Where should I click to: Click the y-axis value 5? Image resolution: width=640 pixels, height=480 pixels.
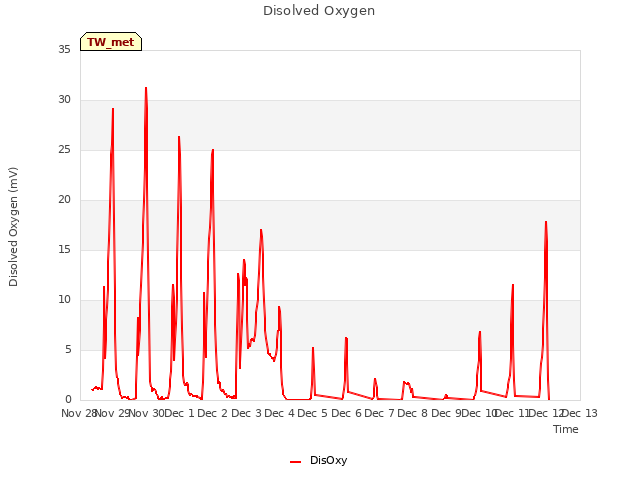pyautogui.click(x=68, y=349)
